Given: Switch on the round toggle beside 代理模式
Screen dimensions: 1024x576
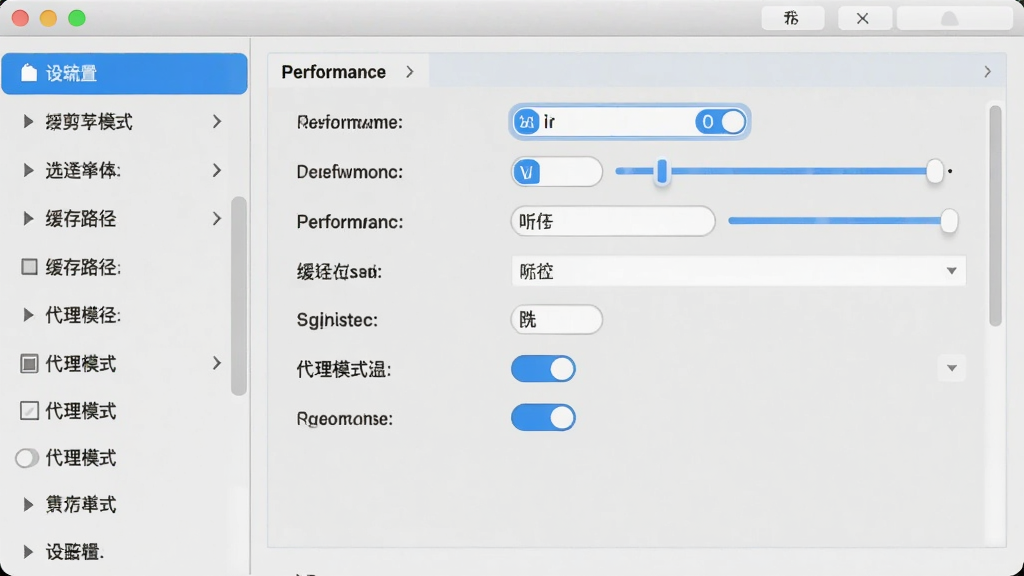Looking at the screenshot, I should coord(27,458).
